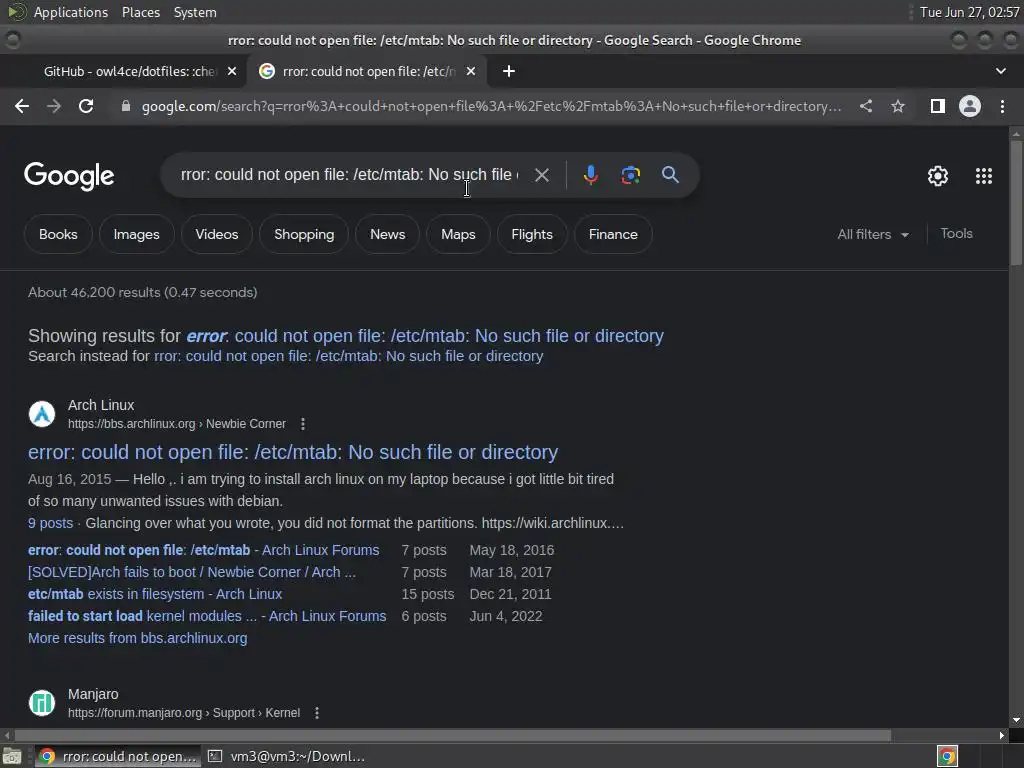The width and height of the screenshot is (1024, 768).
Task: Open the '9 posts' link
Action: (x=50, y=523)
